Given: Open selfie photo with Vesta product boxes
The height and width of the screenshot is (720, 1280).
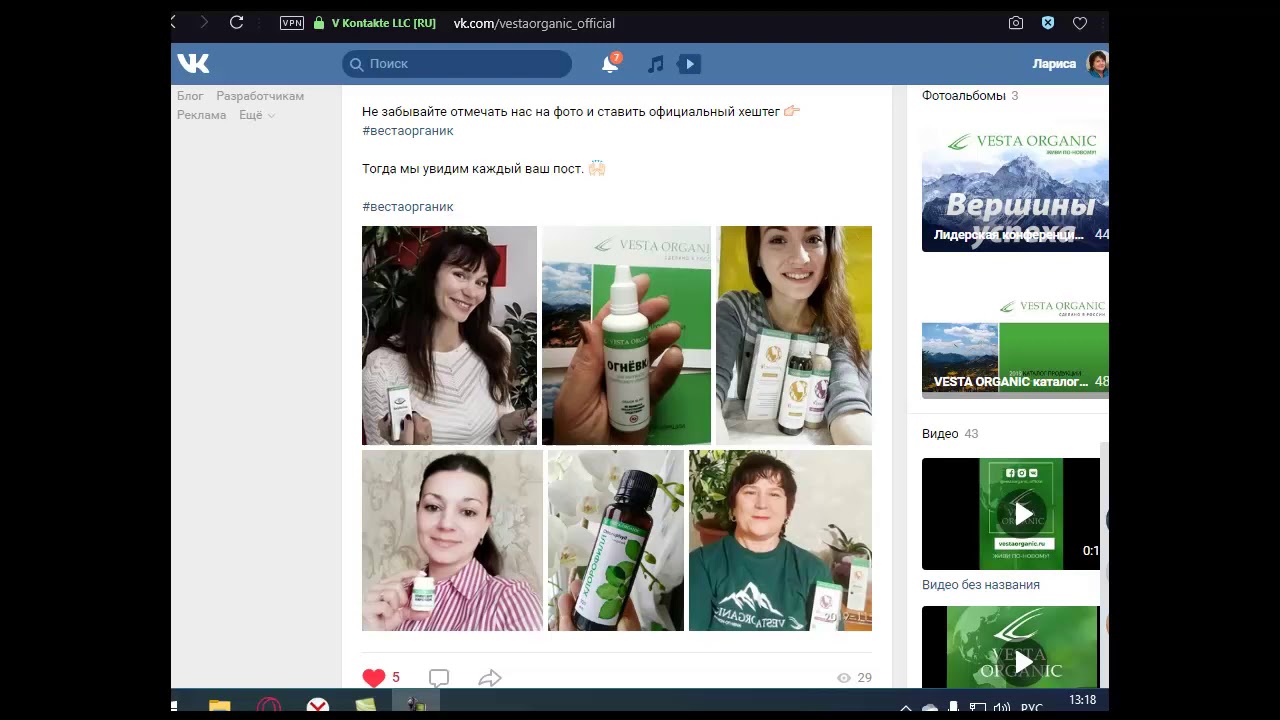Looking at the screenshot, I should 794,335.
